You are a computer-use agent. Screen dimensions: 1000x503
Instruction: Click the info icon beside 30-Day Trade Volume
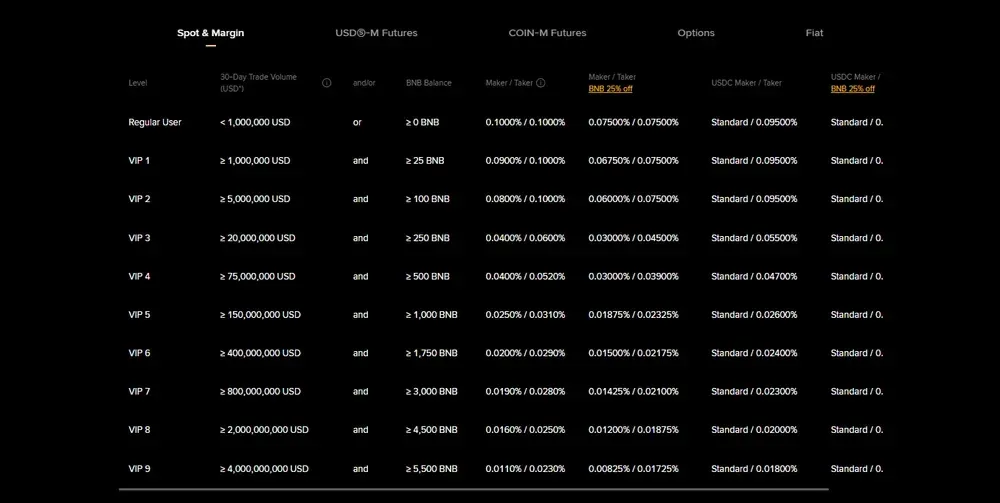(x=326, y=83)
